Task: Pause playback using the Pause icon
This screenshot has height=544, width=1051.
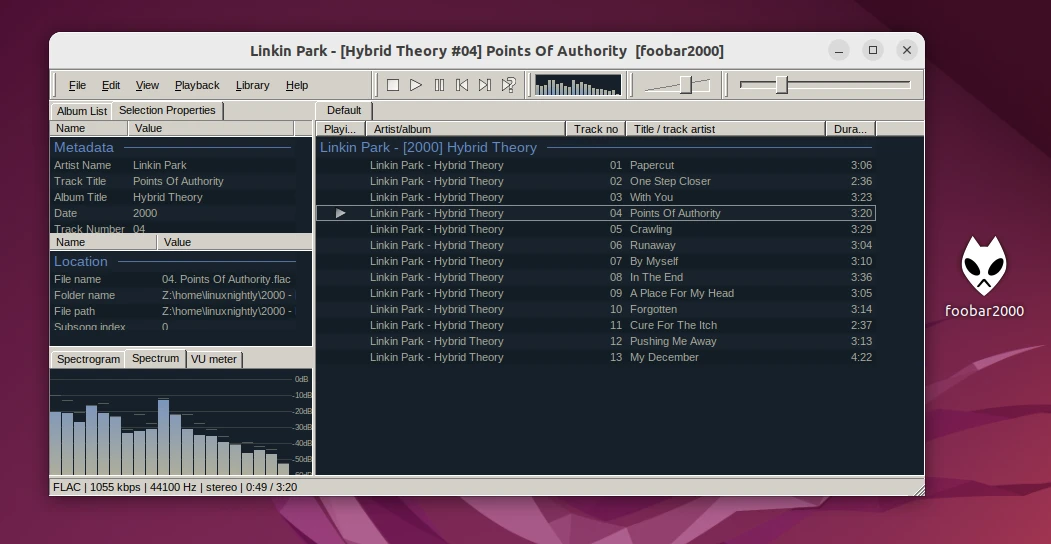Action: point(439,85)
